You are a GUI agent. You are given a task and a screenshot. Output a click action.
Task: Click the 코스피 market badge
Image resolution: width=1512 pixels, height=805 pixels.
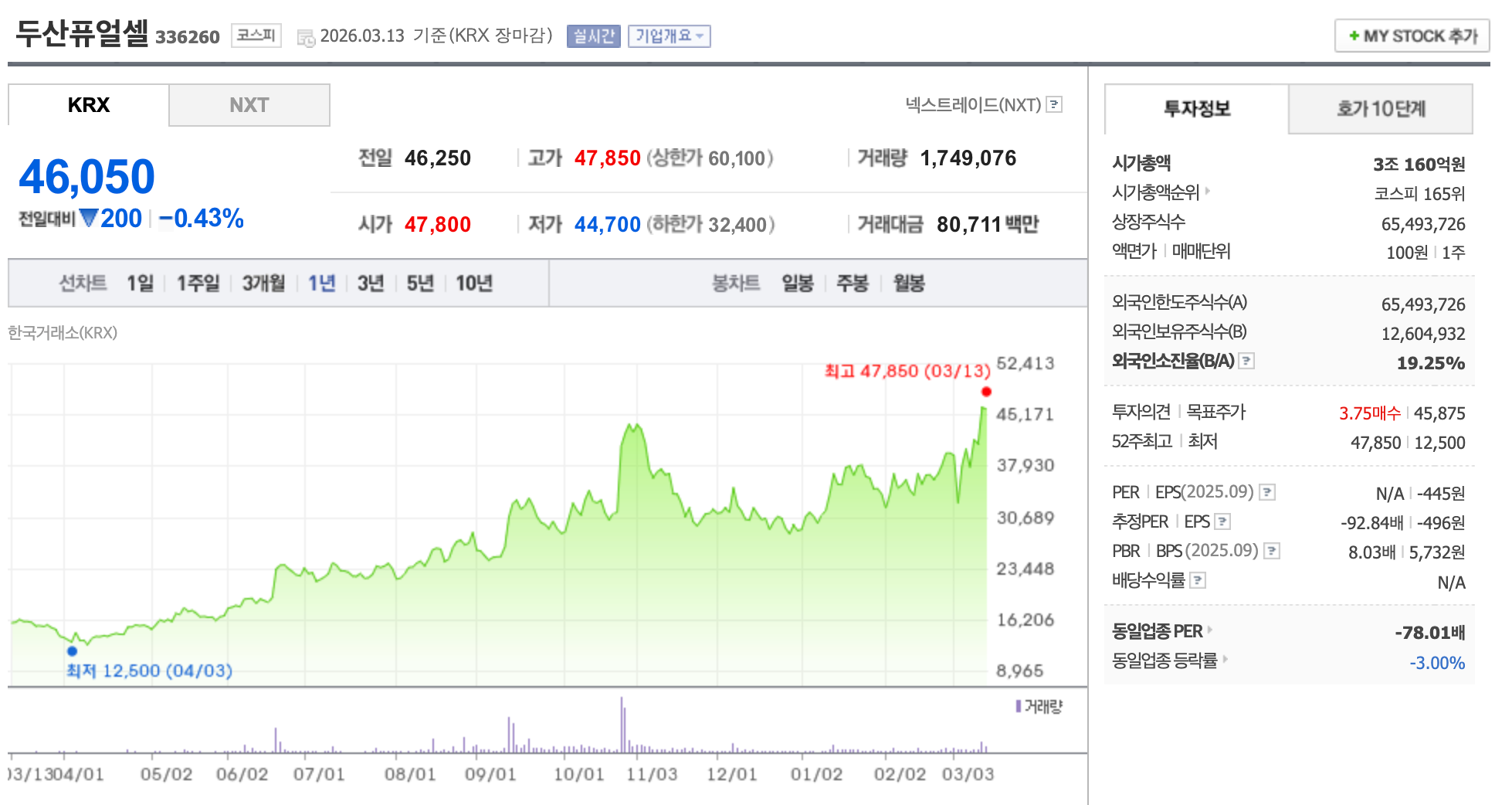pyautogui.click(x=256, y=36)
